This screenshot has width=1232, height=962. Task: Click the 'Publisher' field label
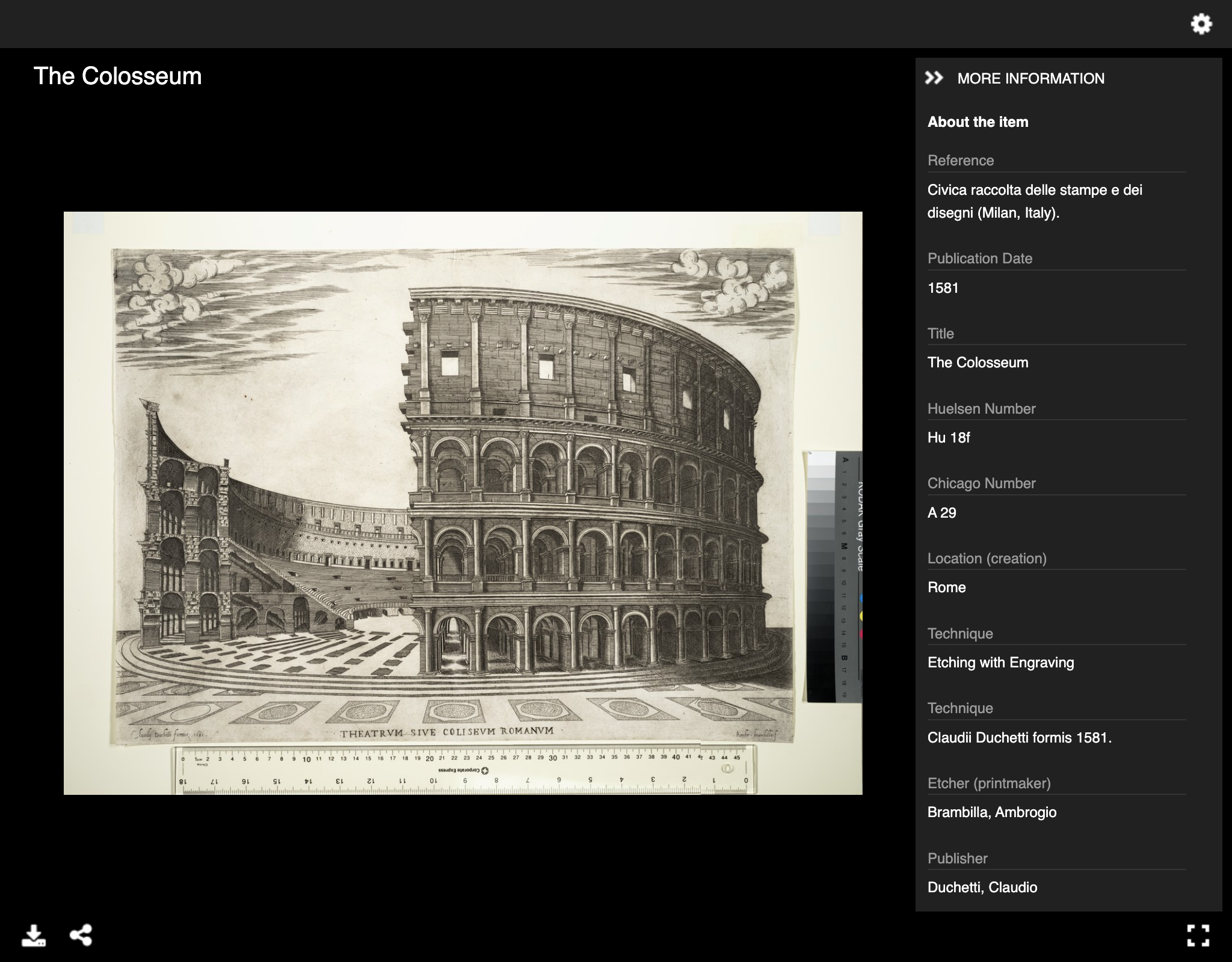pyautogui.click(x=957, y=859)
